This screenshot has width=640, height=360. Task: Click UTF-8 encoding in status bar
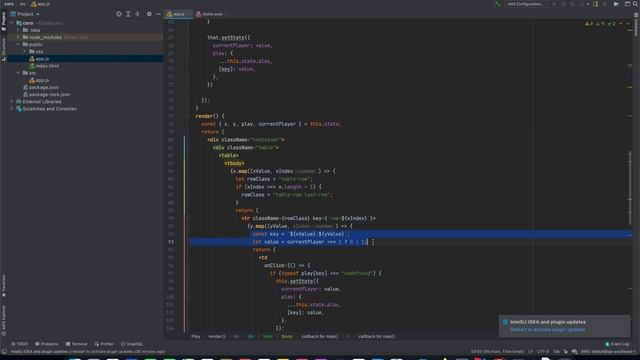(x=543, y=351)
